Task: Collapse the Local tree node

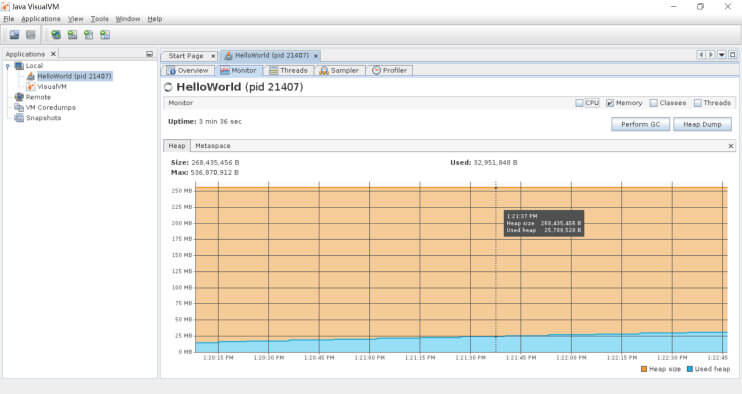Action: (x=8, y=66)
